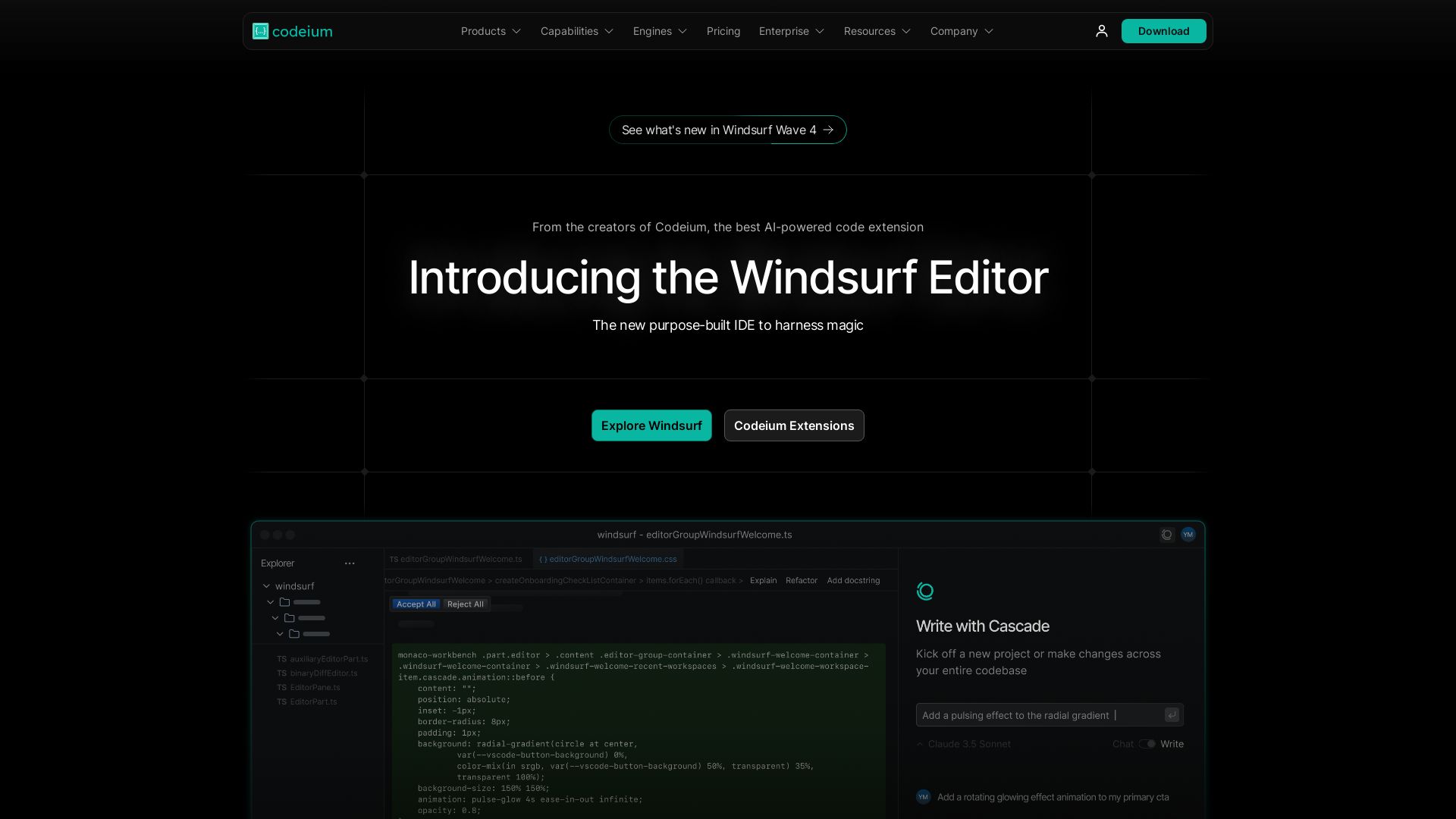Image resolution: width=1456 pixels, height=819 pixels.
Task: Open the Pricing menu link
Action: tap(723, 31)
